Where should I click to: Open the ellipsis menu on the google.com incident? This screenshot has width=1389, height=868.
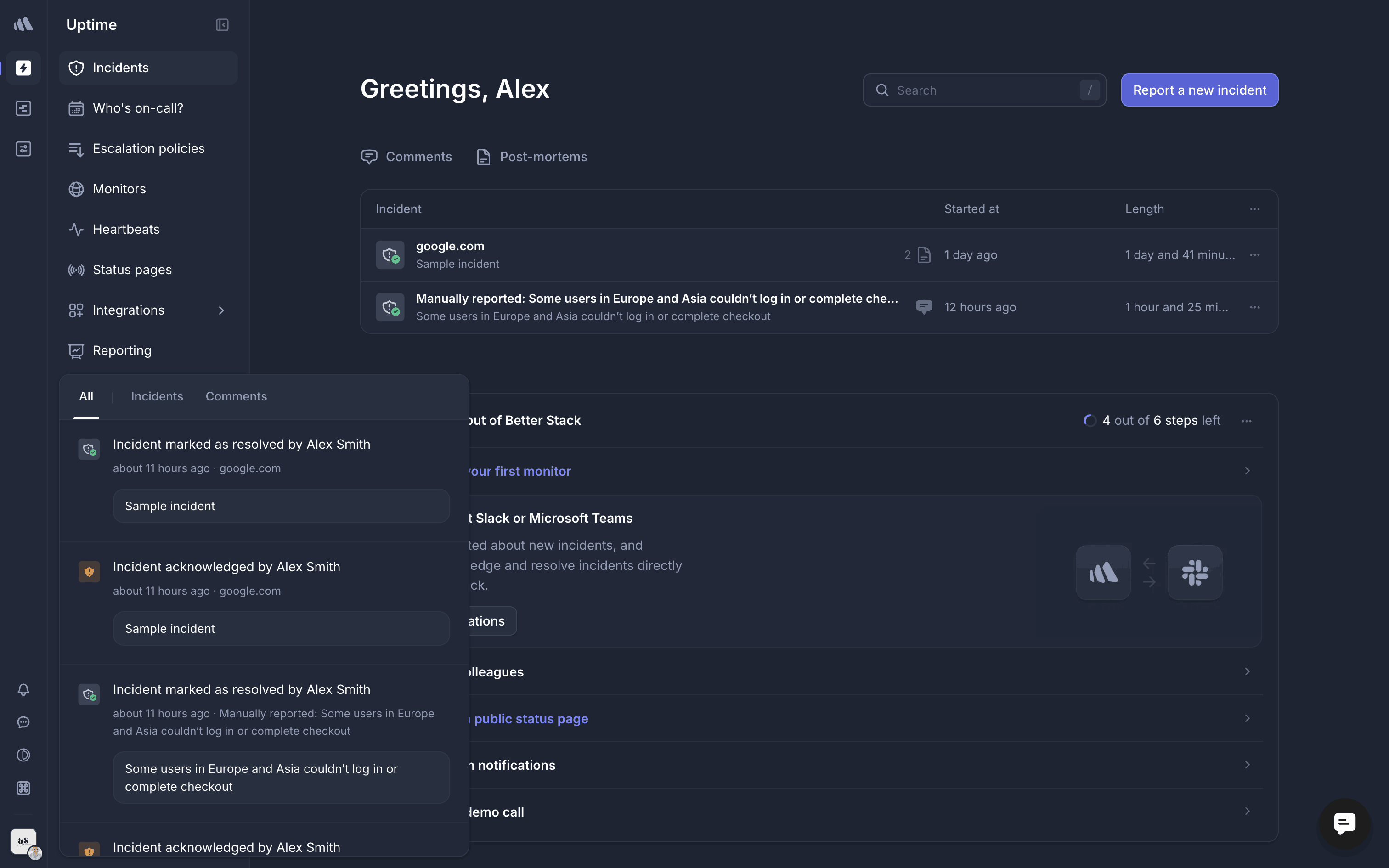(1254, 254)
